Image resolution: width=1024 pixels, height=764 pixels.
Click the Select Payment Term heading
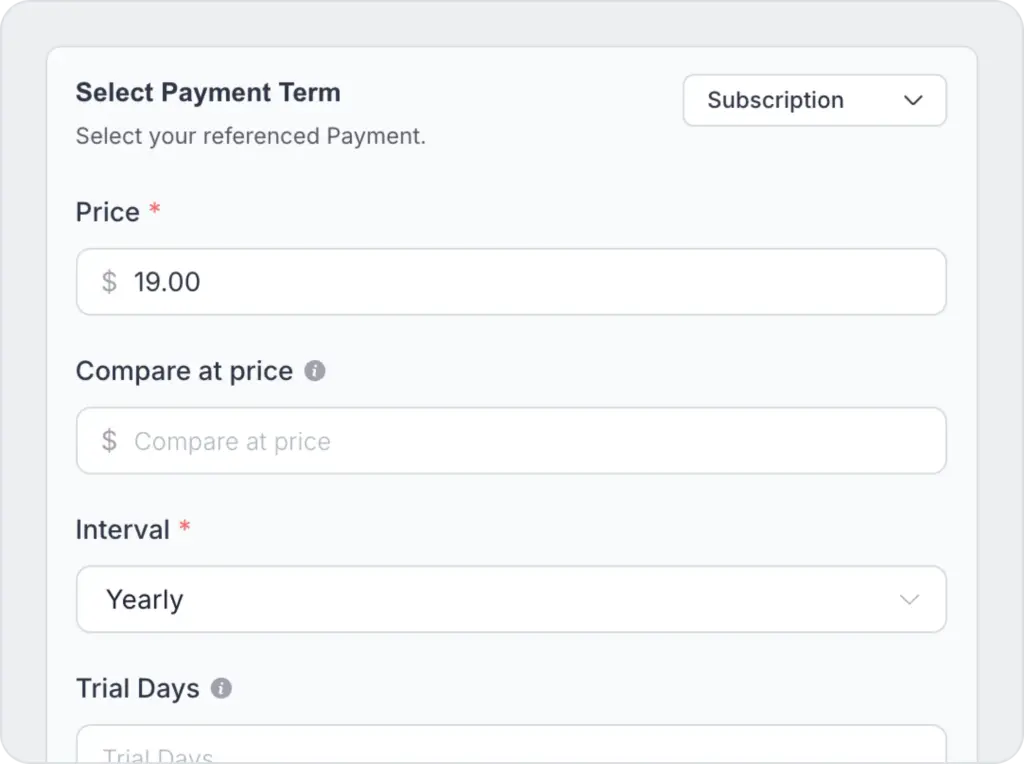coord(208,93)
